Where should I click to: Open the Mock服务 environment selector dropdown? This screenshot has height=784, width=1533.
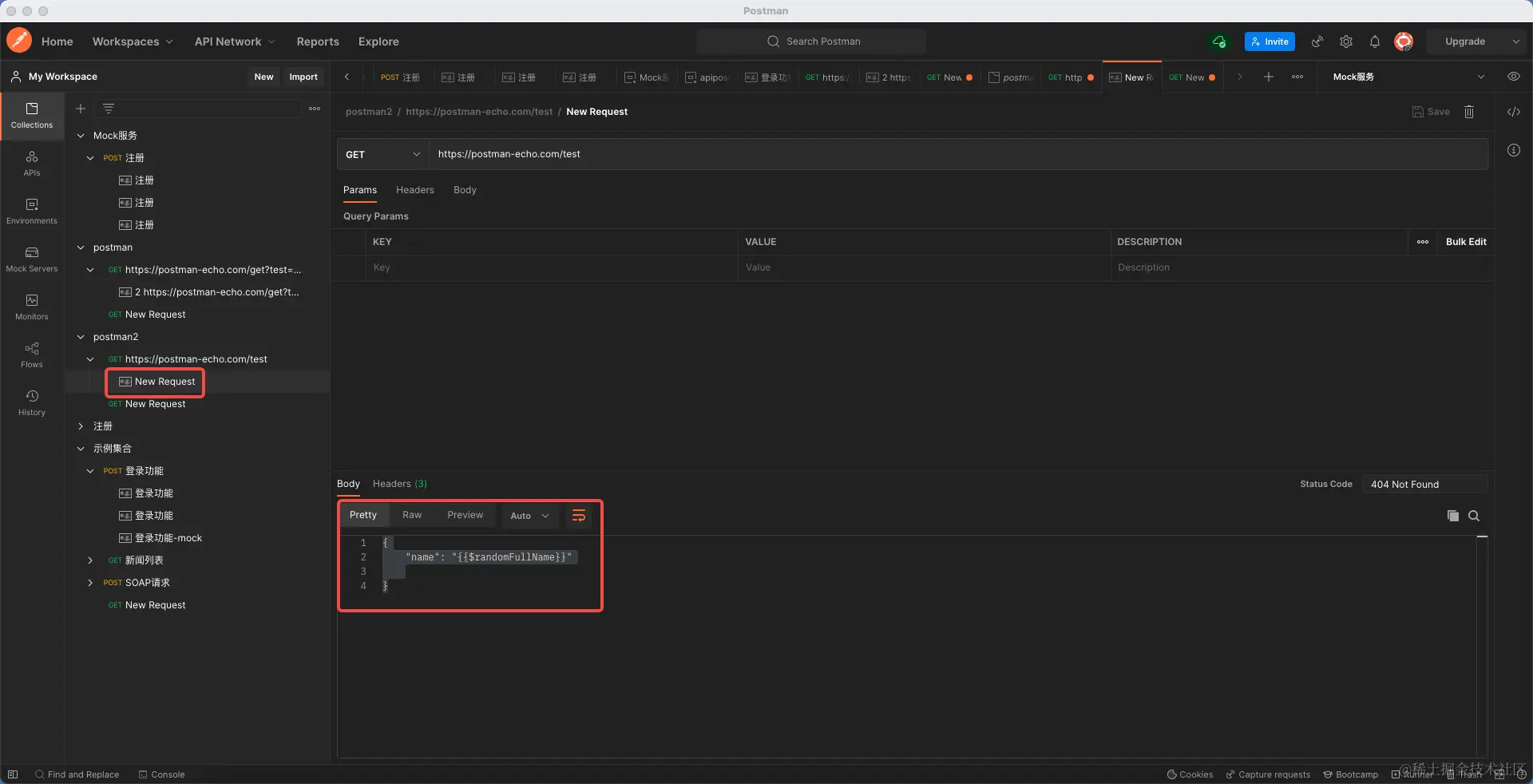[1409, 77]
